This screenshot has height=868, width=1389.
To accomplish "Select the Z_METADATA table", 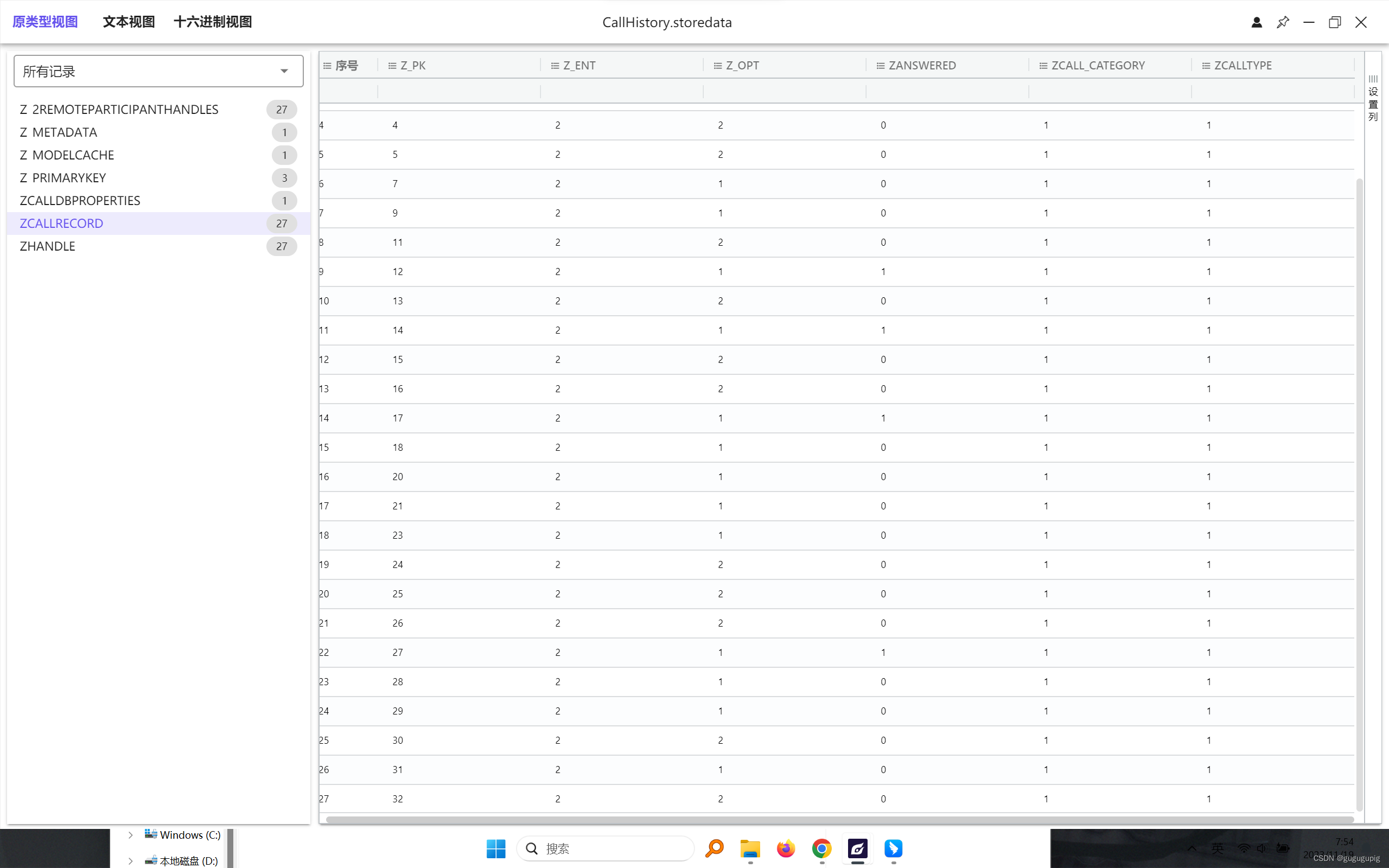I will 59,132.
